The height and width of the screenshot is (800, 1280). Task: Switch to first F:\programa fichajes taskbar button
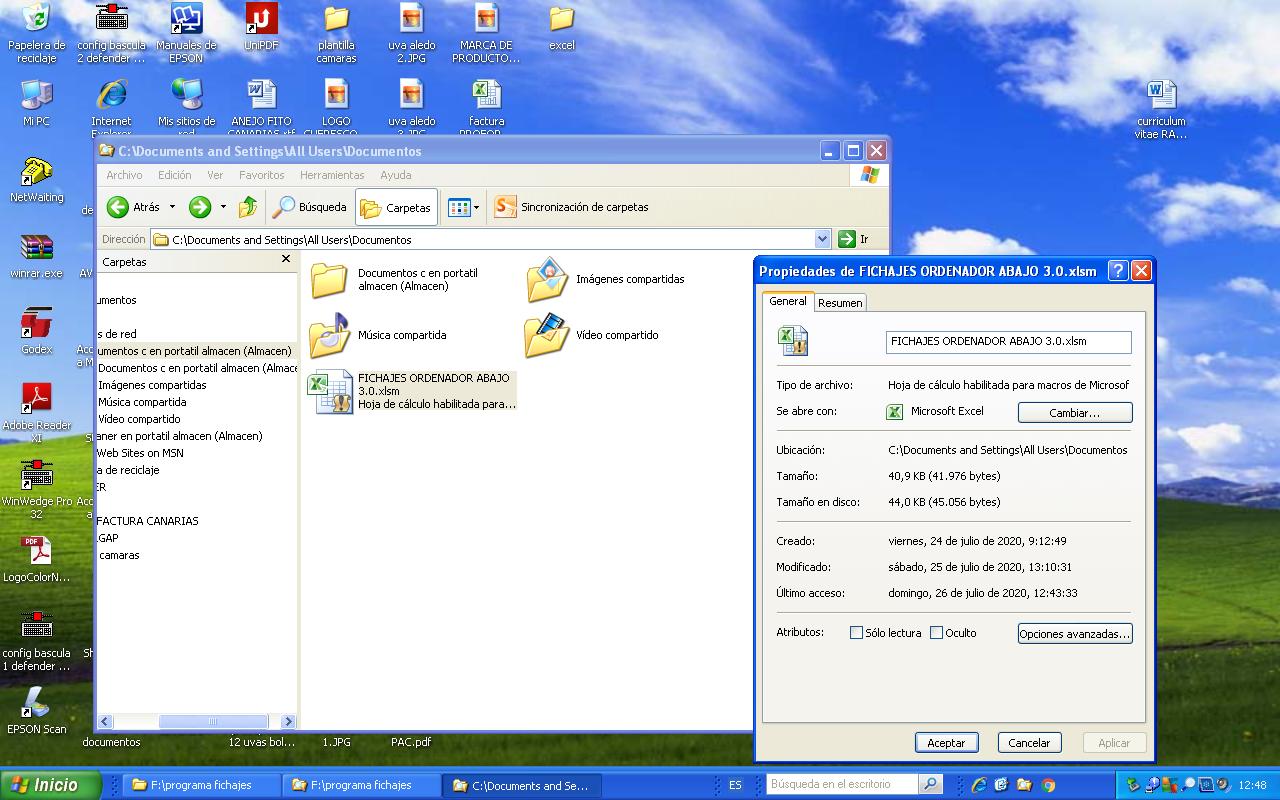[x=202, y=785]
